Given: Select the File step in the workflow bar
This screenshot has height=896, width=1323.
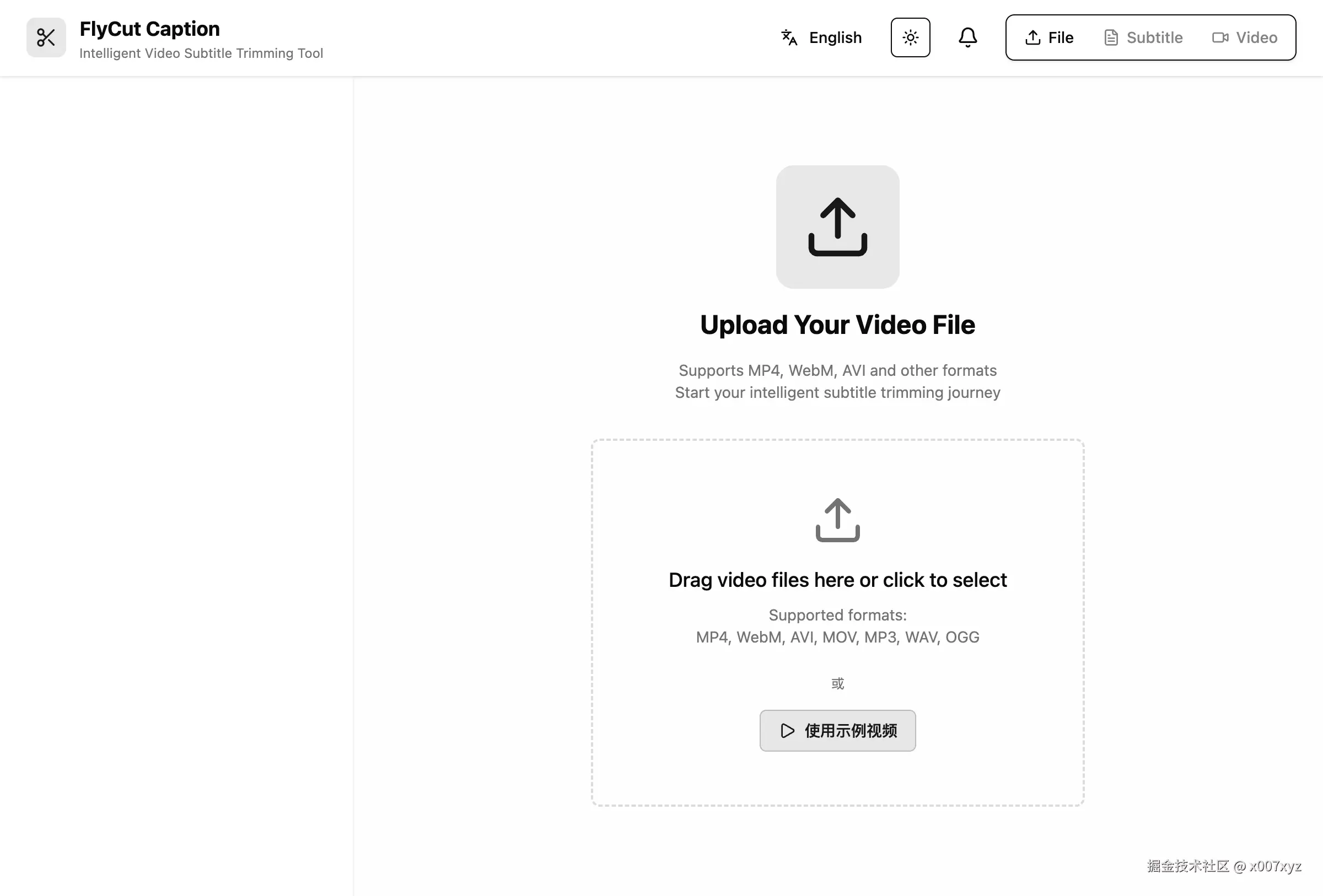Looking at the screenshot, I should [x=1048, y=37].
